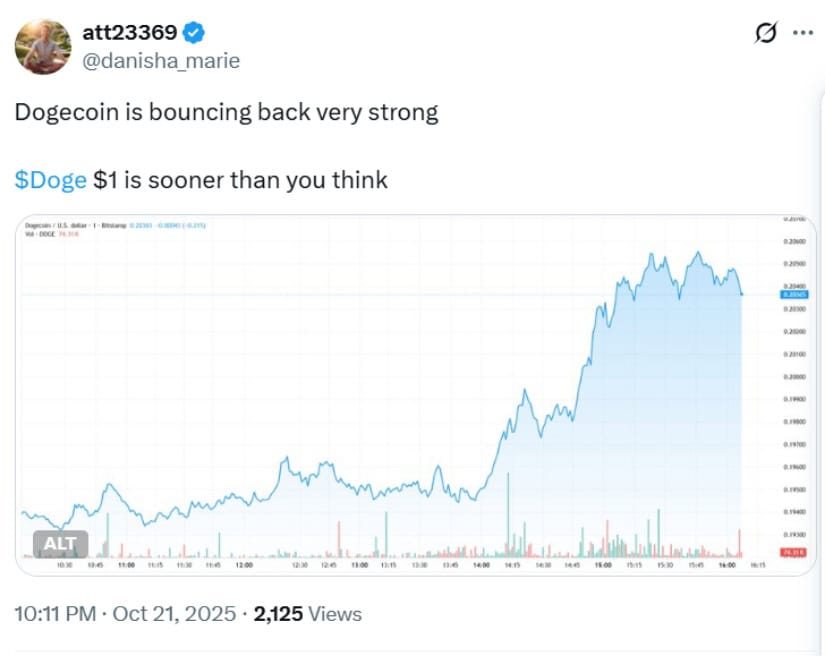Click the profile avatar of att23369
This screenshot has height=656, width=825.
point(42,45)
